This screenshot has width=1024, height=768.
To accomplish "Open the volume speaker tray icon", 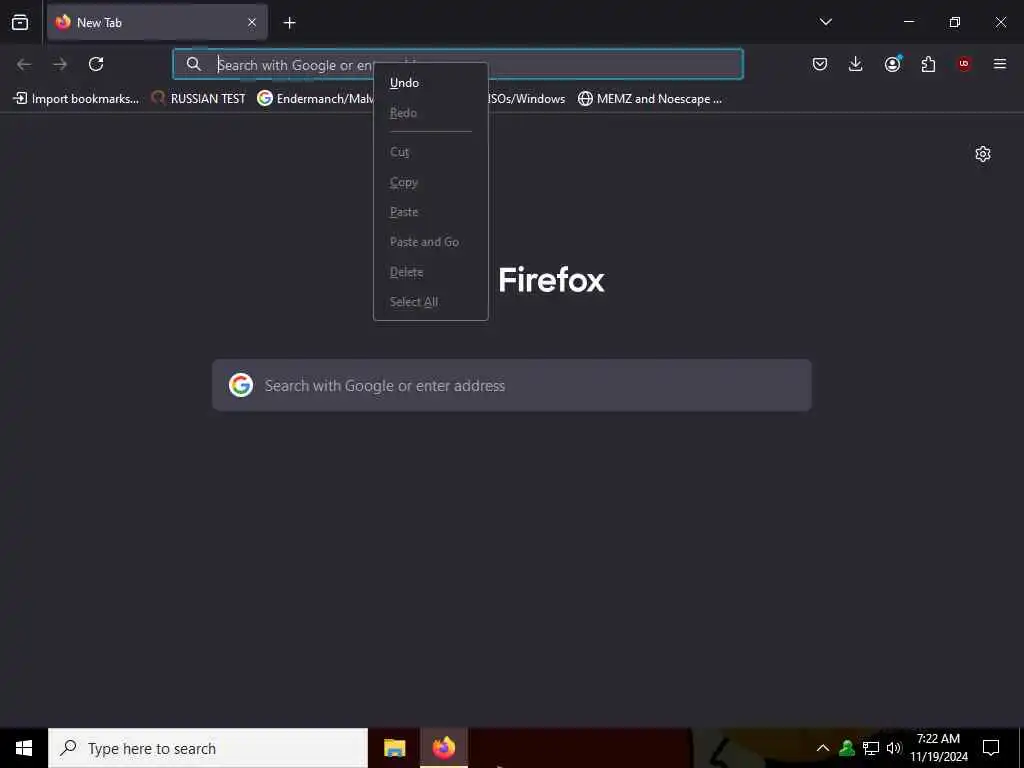I will pyautogui.click(x=894, y=748).
